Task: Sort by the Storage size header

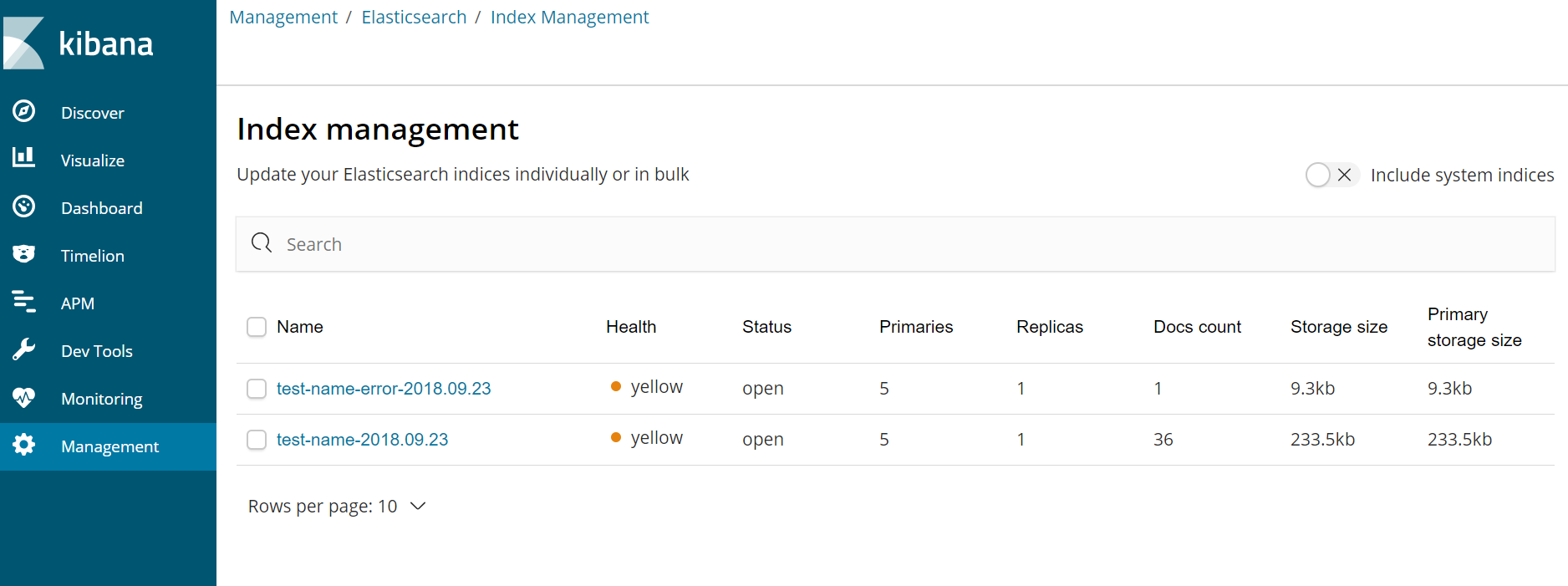Action: 1339,327
